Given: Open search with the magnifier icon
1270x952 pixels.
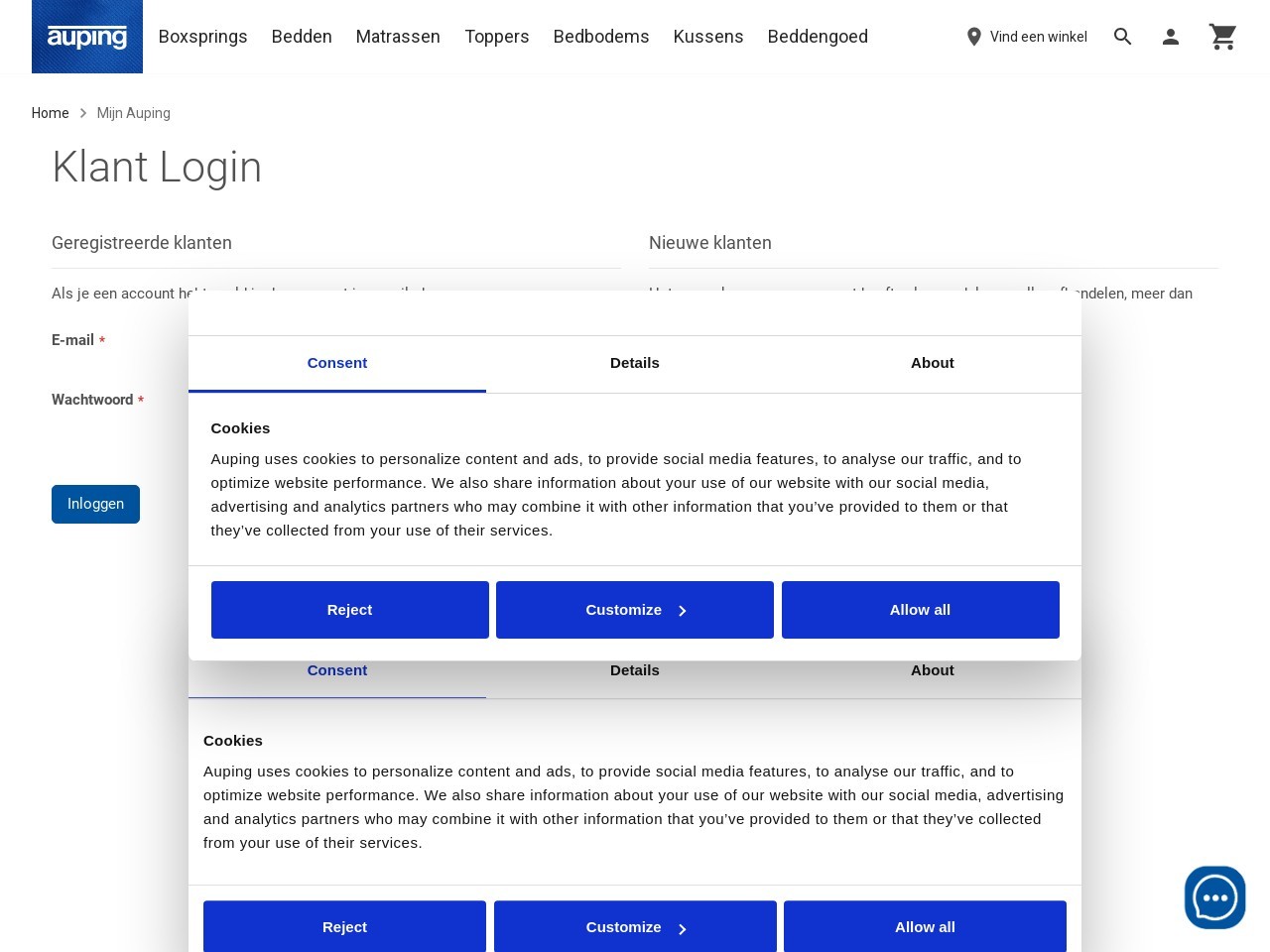Looking at the screenshot, I should coord(1122,37).
